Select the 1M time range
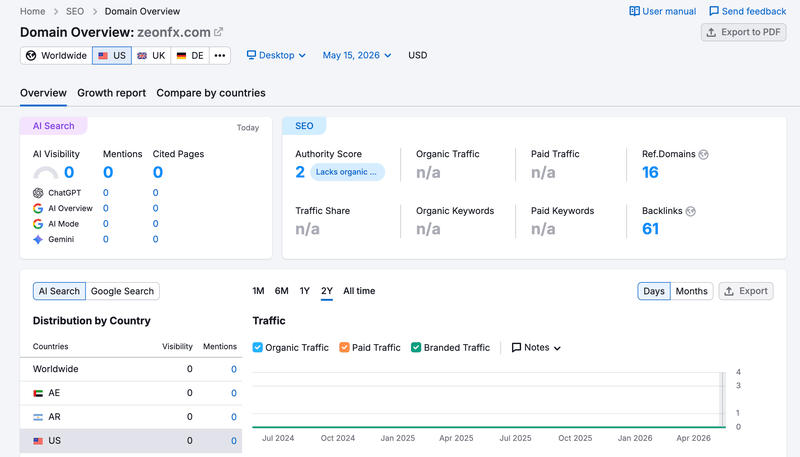800x457 pixels. point(258,291)
